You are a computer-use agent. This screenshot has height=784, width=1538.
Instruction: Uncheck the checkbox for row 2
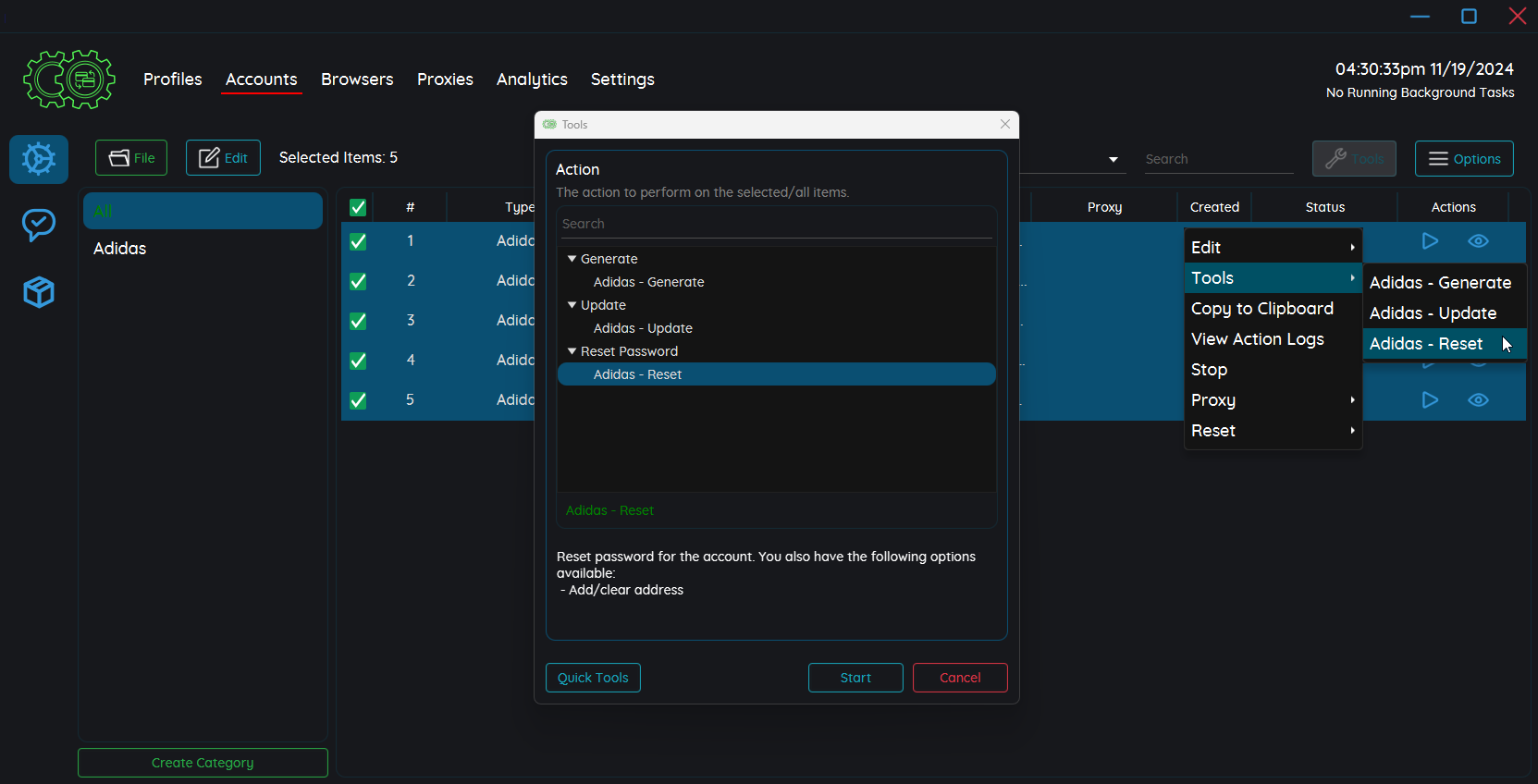(x=358, y=281)
